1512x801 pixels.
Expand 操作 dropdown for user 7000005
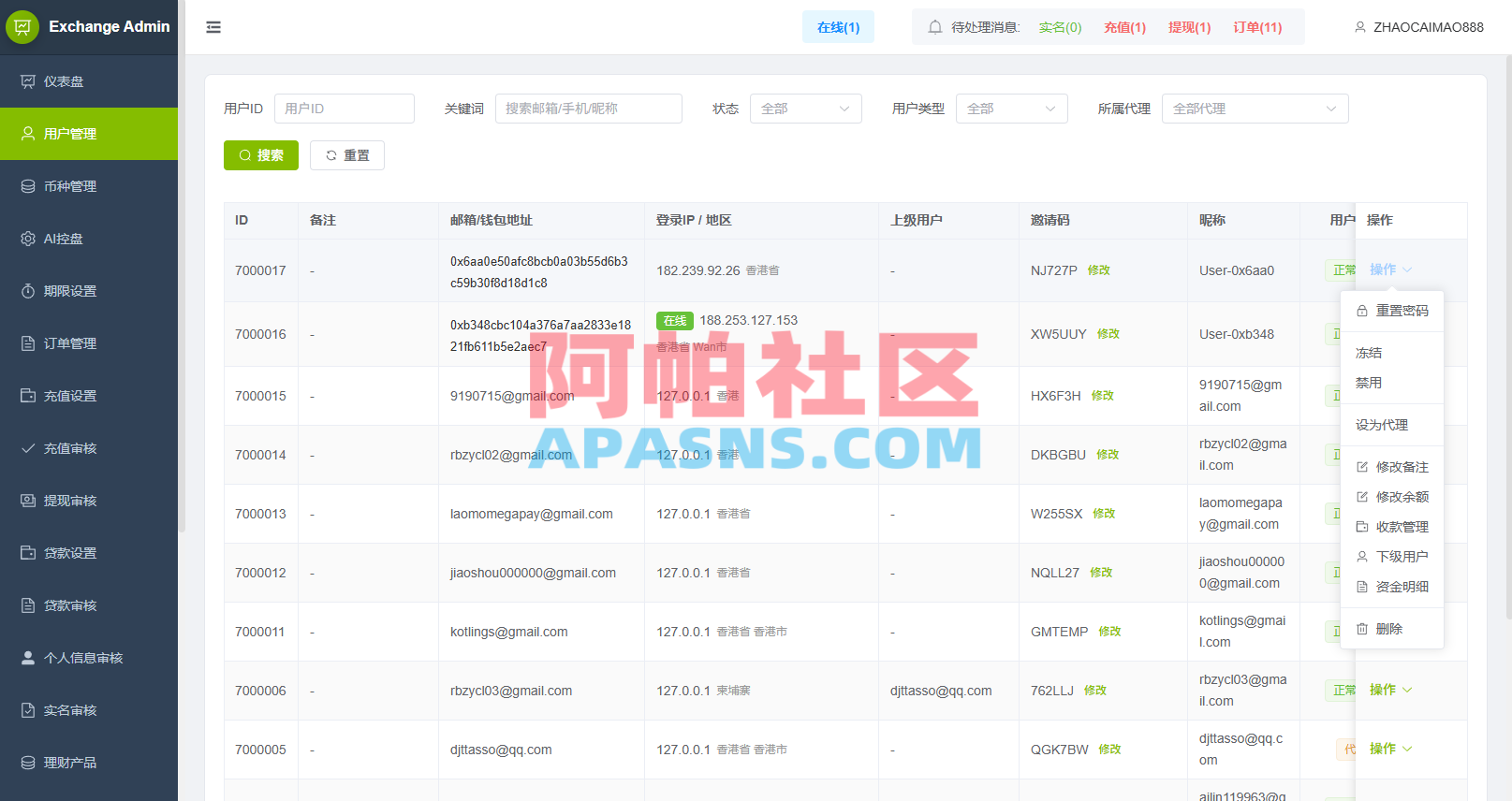pyautogui.click(x=1390, y=749)
